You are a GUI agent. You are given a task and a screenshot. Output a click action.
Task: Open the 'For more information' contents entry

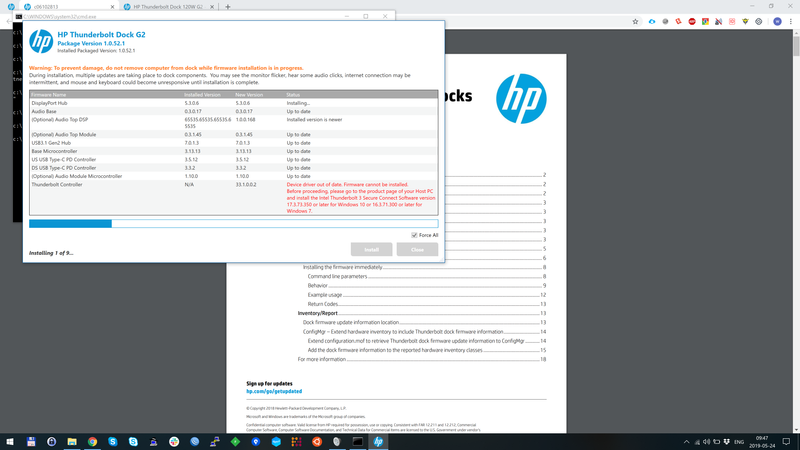point(422,359)
